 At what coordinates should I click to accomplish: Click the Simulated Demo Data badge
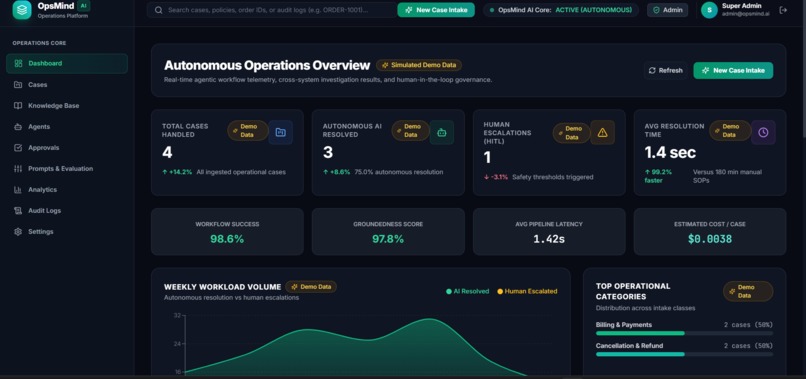tap(419, 65)
